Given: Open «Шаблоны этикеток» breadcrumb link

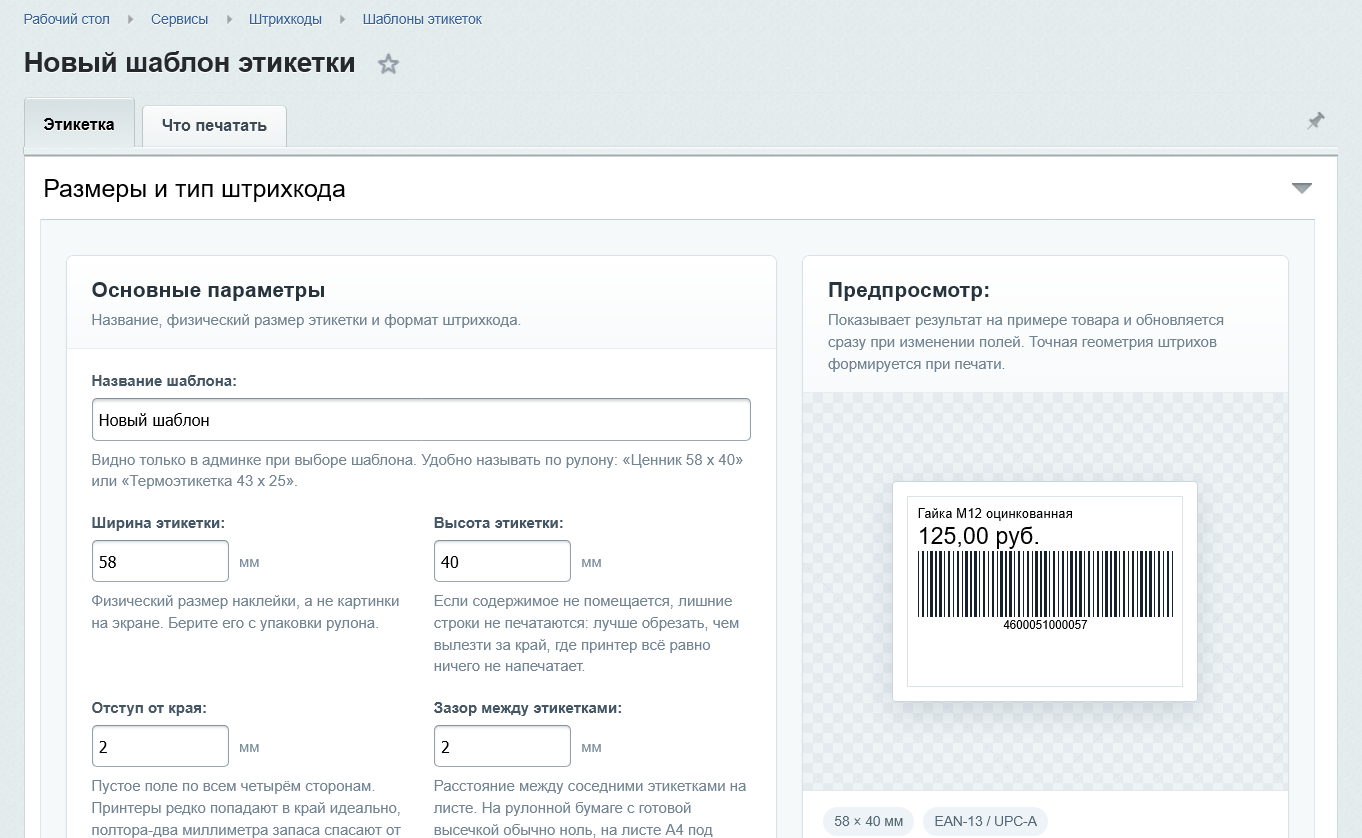Looking at the screenshot, I should [422, 19].
